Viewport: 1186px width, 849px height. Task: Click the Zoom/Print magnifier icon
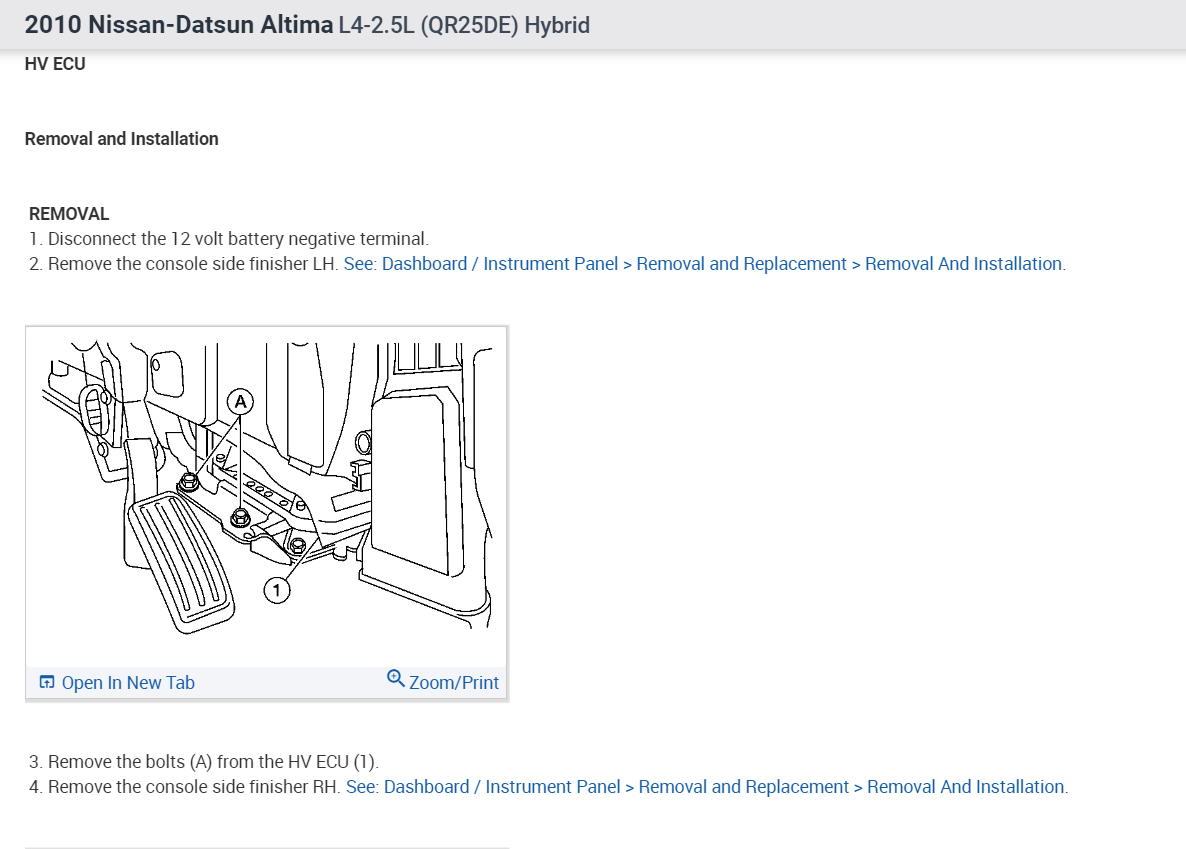tap(396, 678)
